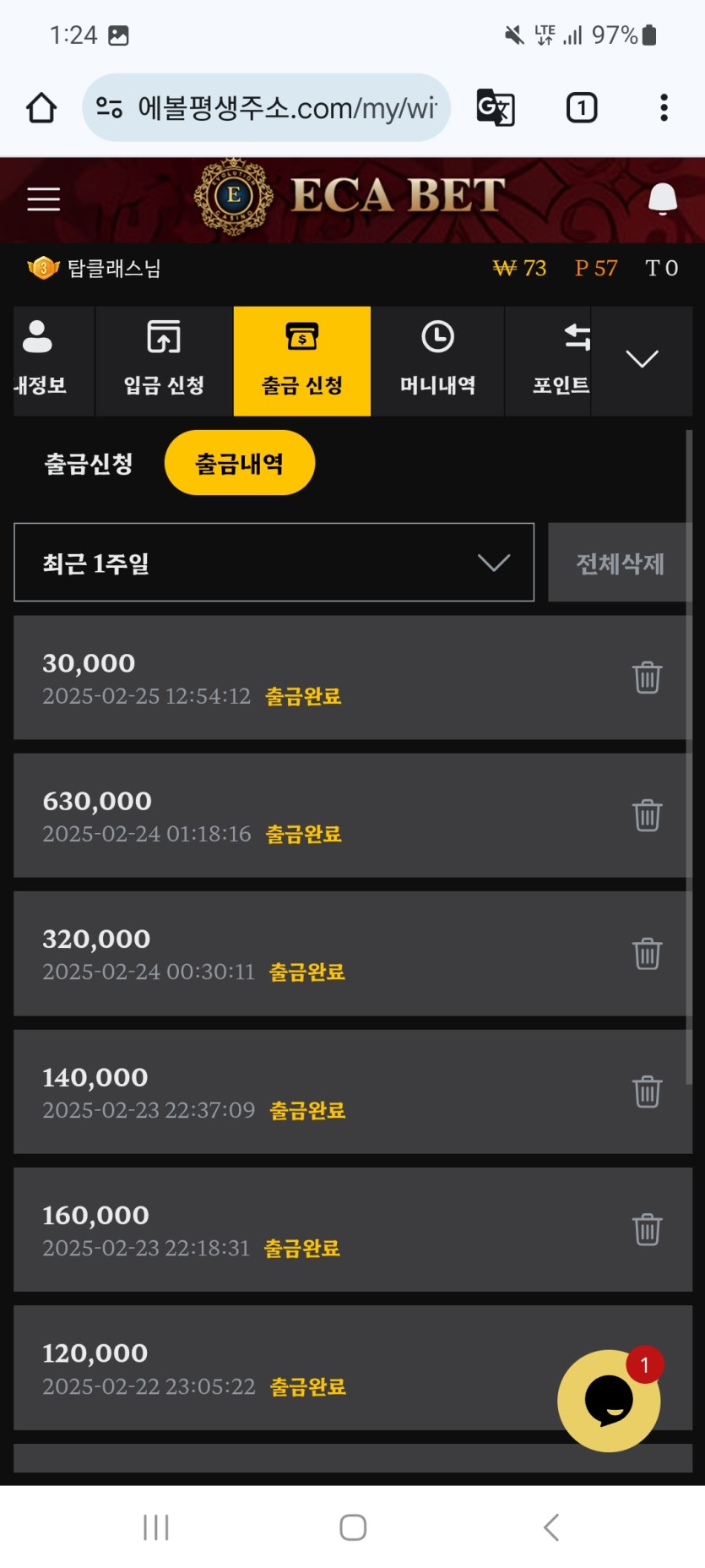This screenshot has height=1568, width=705.
Task: Expand the 최근 1주일 period dropdown
Action: pyautogui.click(x=274, y=563)
